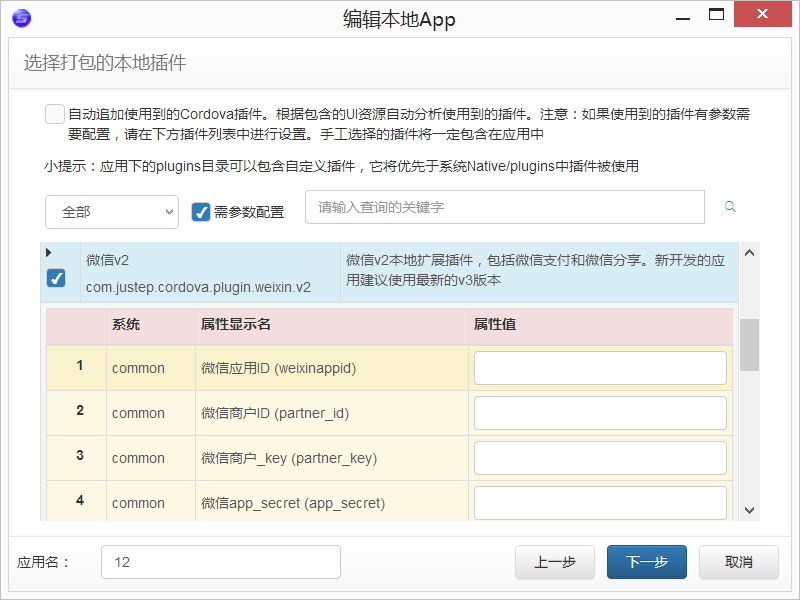Uncheck the 微信v2 plugin checkbox
The height and width of the screenshot is (600, 800).
tap(57, 279)
